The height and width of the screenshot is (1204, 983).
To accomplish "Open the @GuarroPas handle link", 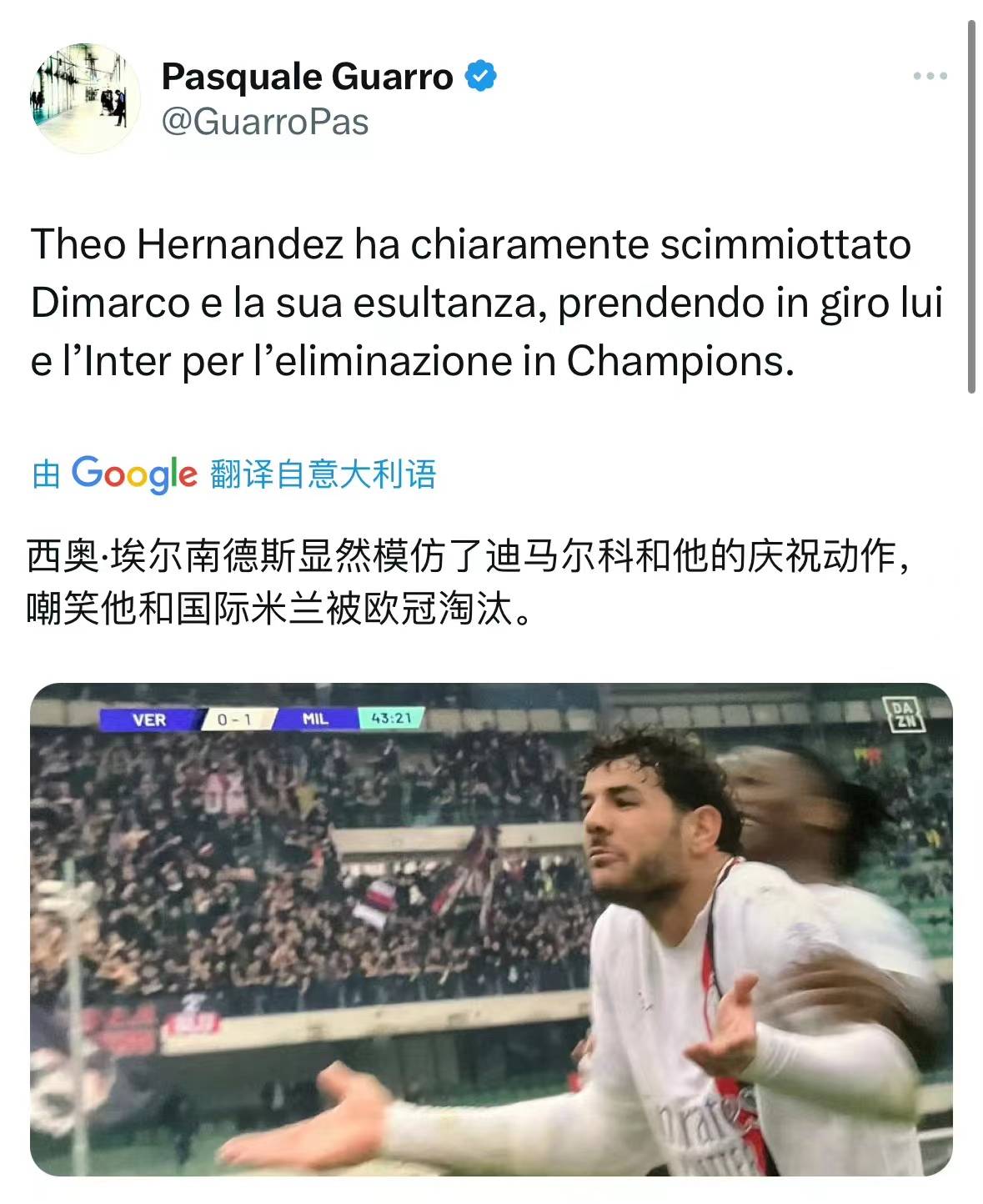I will pyautogui.click(x=264, y=122).
